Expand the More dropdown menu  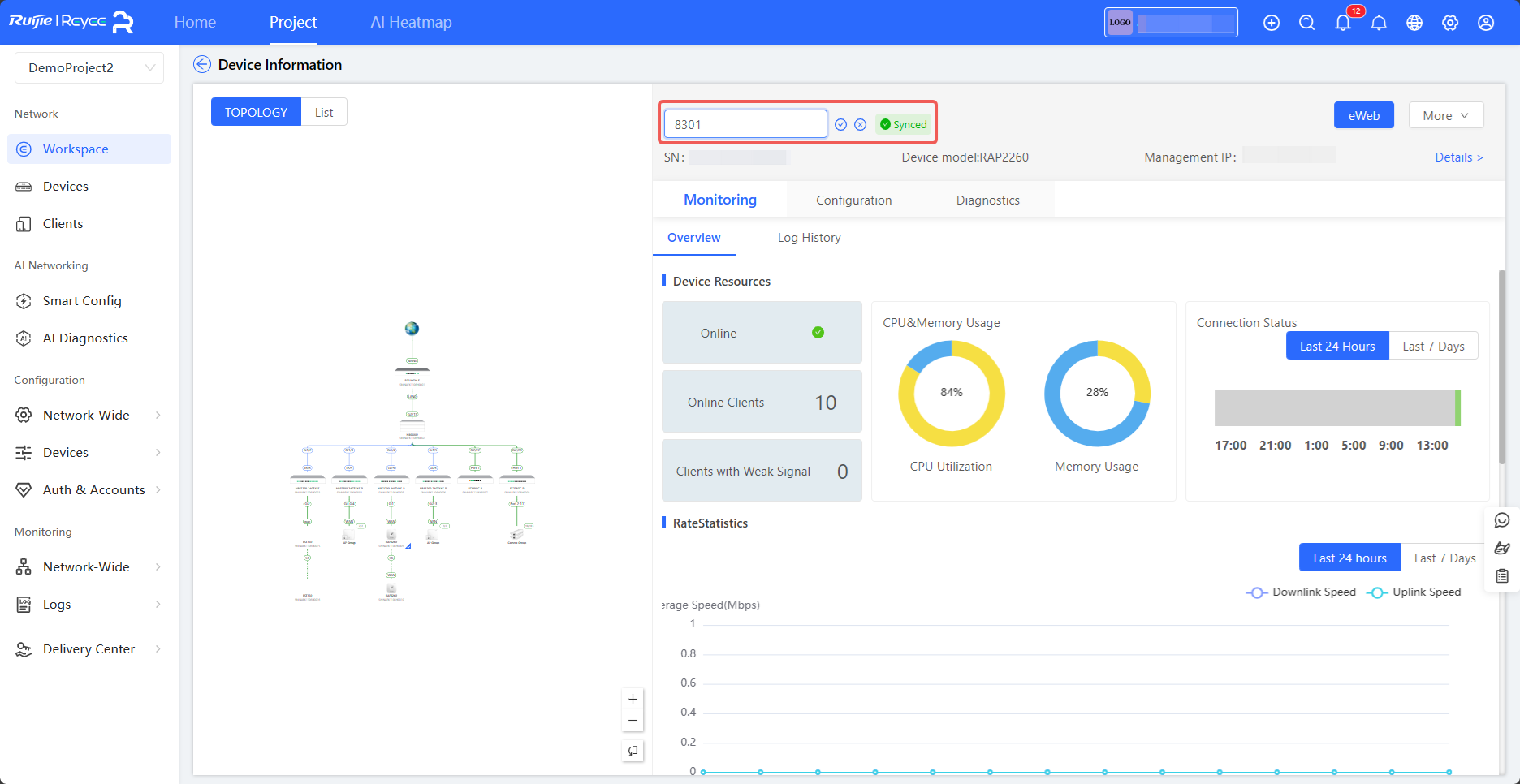(x=1445, y=116)
